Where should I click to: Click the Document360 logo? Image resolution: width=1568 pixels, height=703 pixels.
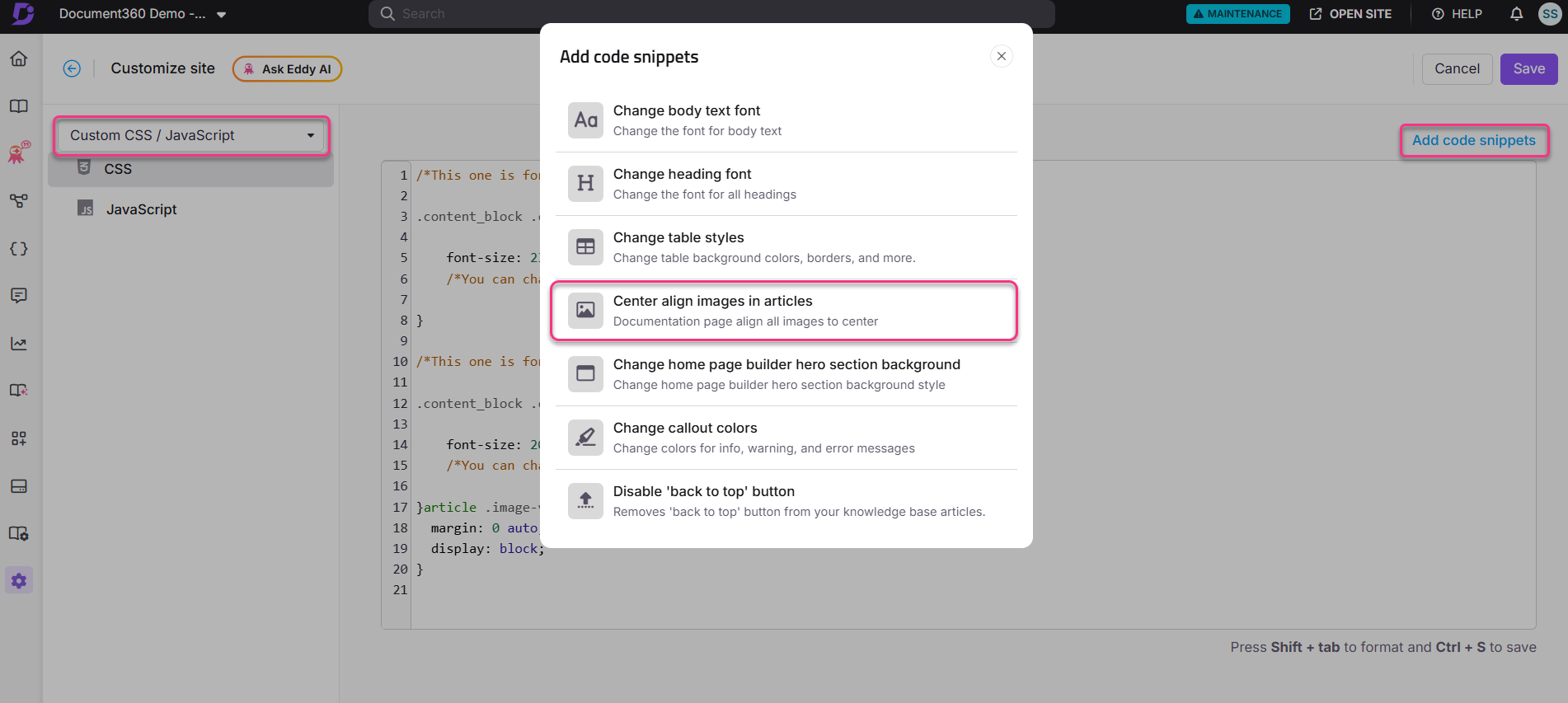pos(23,13)
